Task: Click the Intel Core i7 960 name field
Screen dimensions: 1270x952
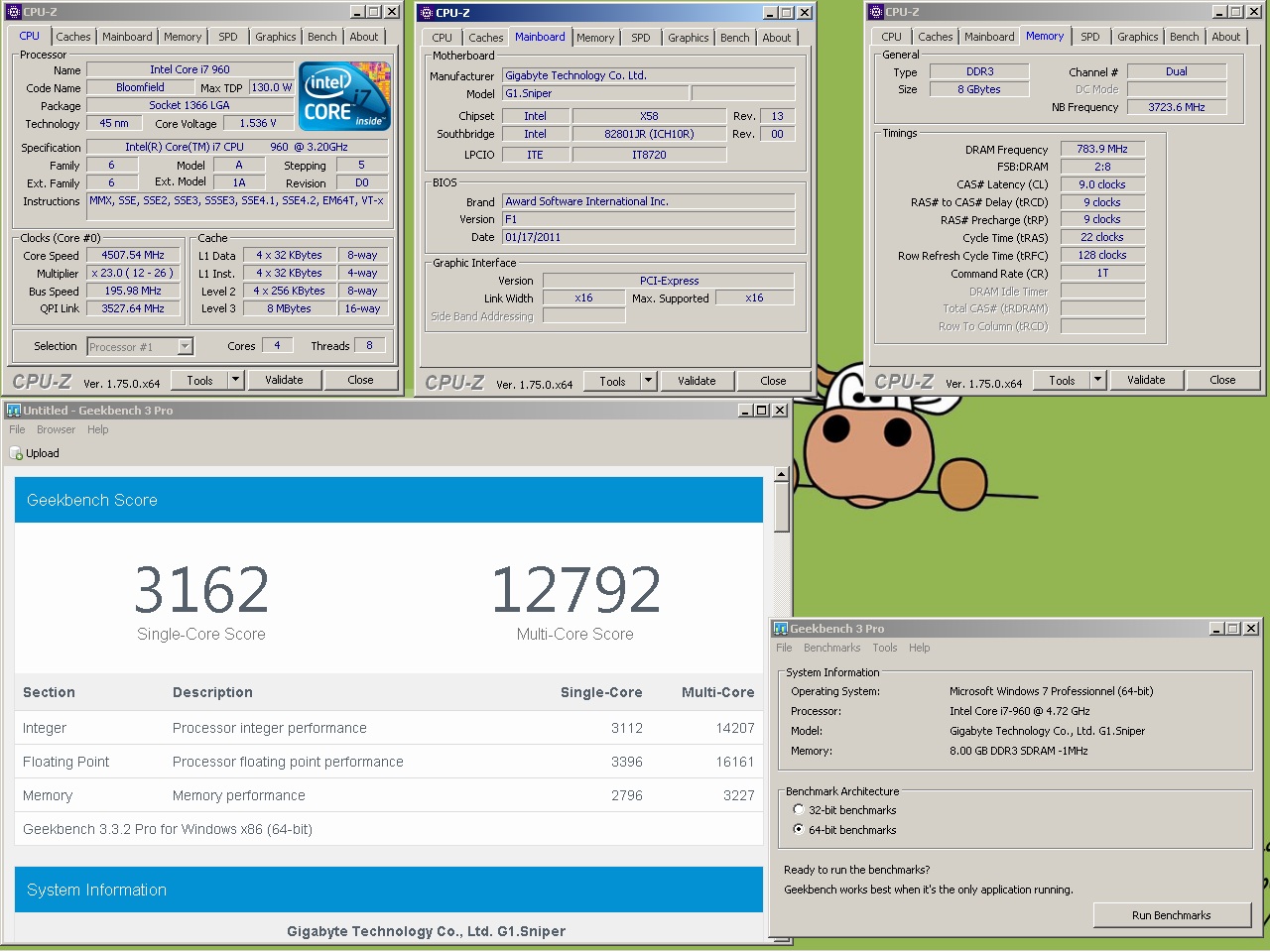Action: coord(190,69)
